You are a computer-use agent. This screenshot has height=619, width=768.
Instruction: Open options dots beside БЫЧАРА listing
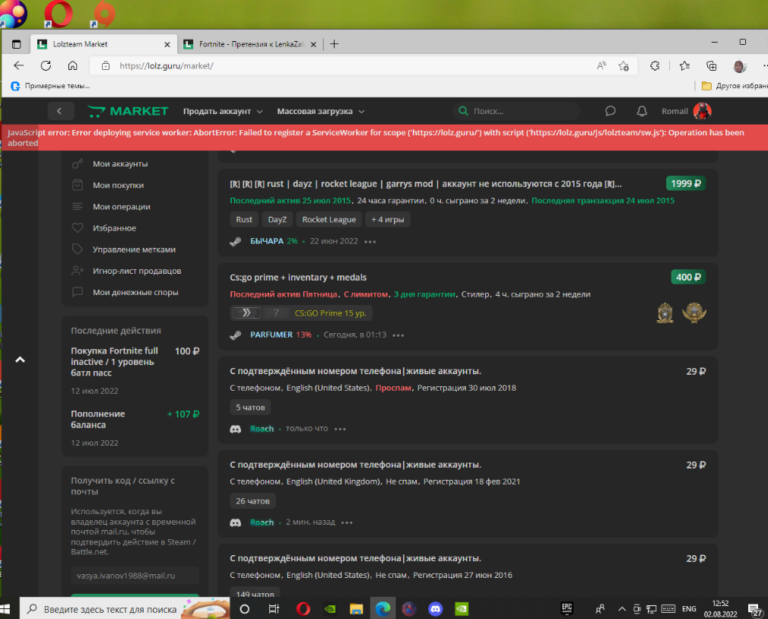[370, 241]
